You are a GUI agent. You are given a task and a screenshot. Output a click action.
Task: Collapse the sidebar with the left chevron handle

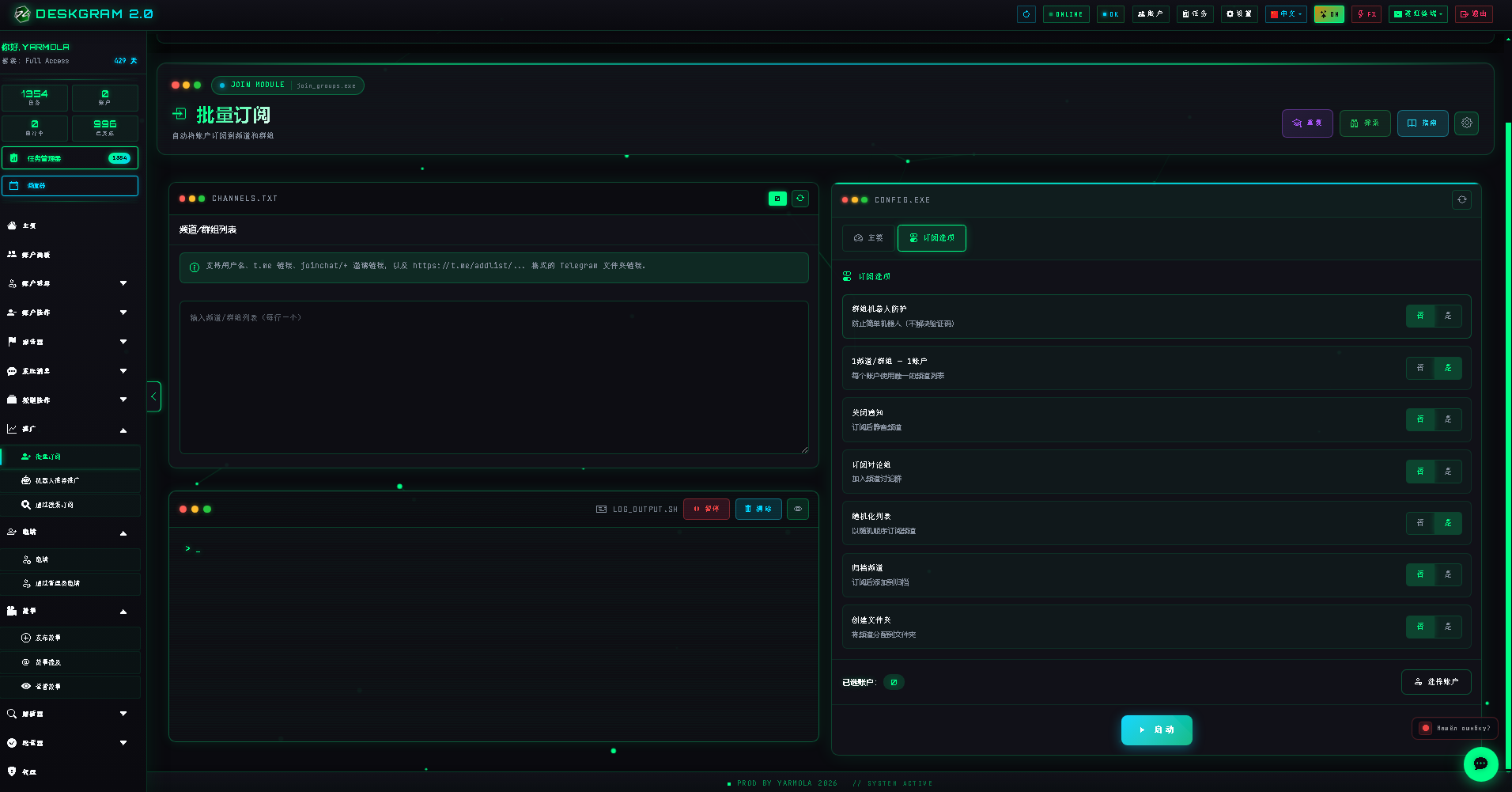(x=154, y=396)
